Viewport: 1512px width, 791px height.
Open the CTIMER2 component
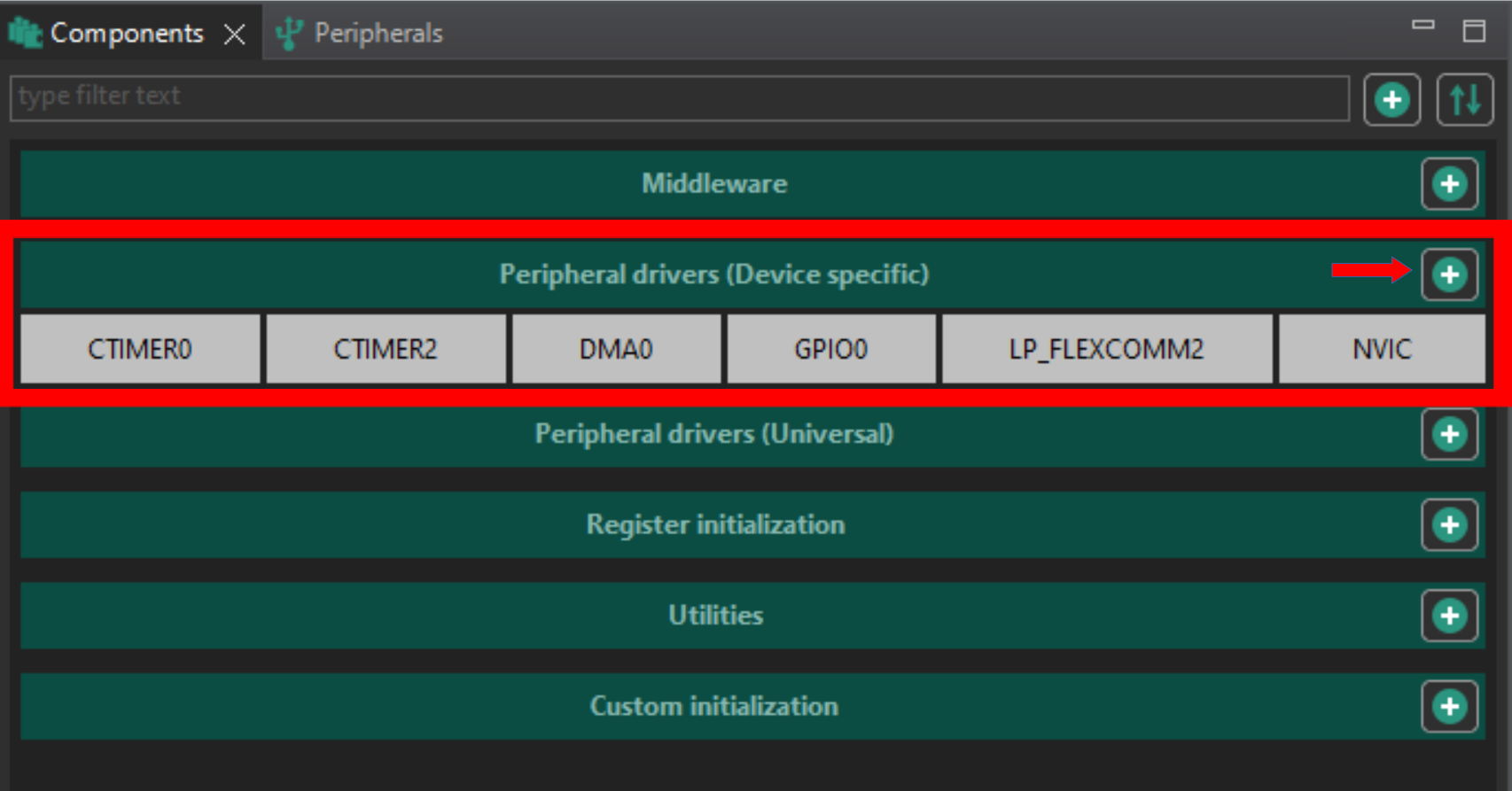tap(386, 349)
